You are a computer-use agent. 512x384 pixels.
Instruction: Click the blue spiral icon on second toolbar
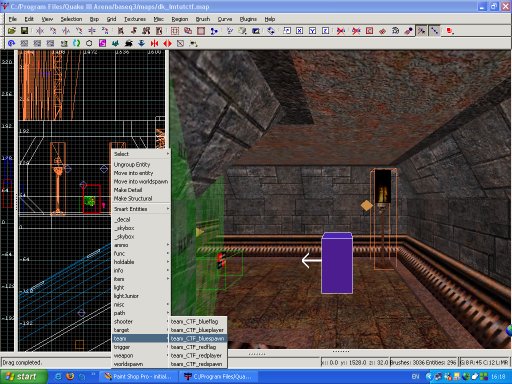(x=11, y=43)
